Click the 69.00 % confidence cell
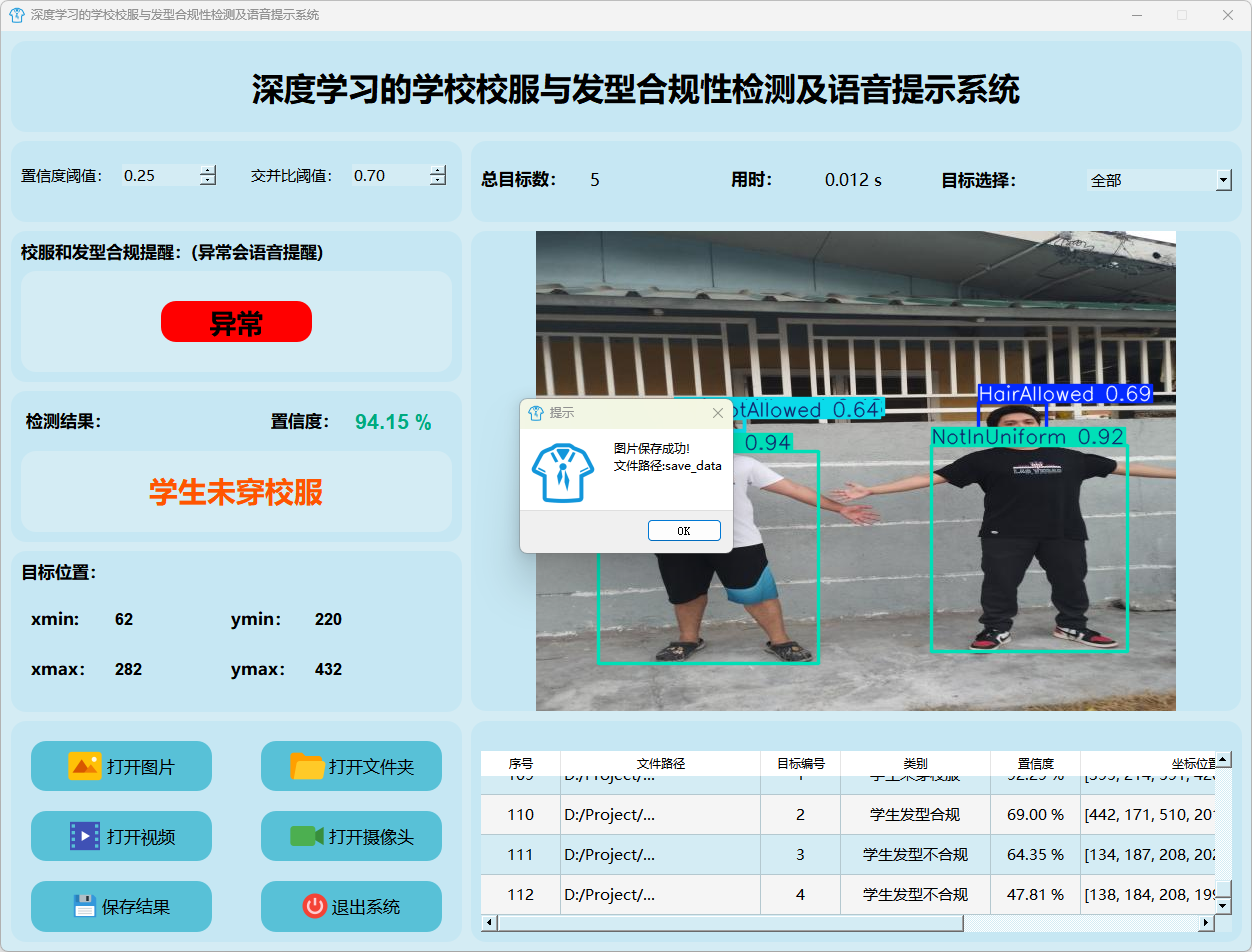Image resolution: width=1252 pixels, height=952 pixels. coord(1035,815)
